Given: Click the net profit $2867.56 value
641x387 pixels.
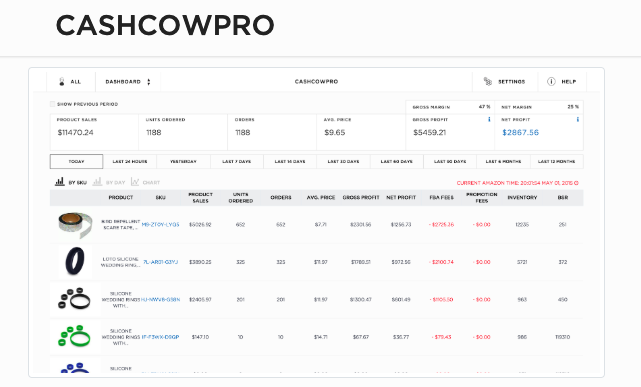Looking at the screenshot, I should (520, 132).
